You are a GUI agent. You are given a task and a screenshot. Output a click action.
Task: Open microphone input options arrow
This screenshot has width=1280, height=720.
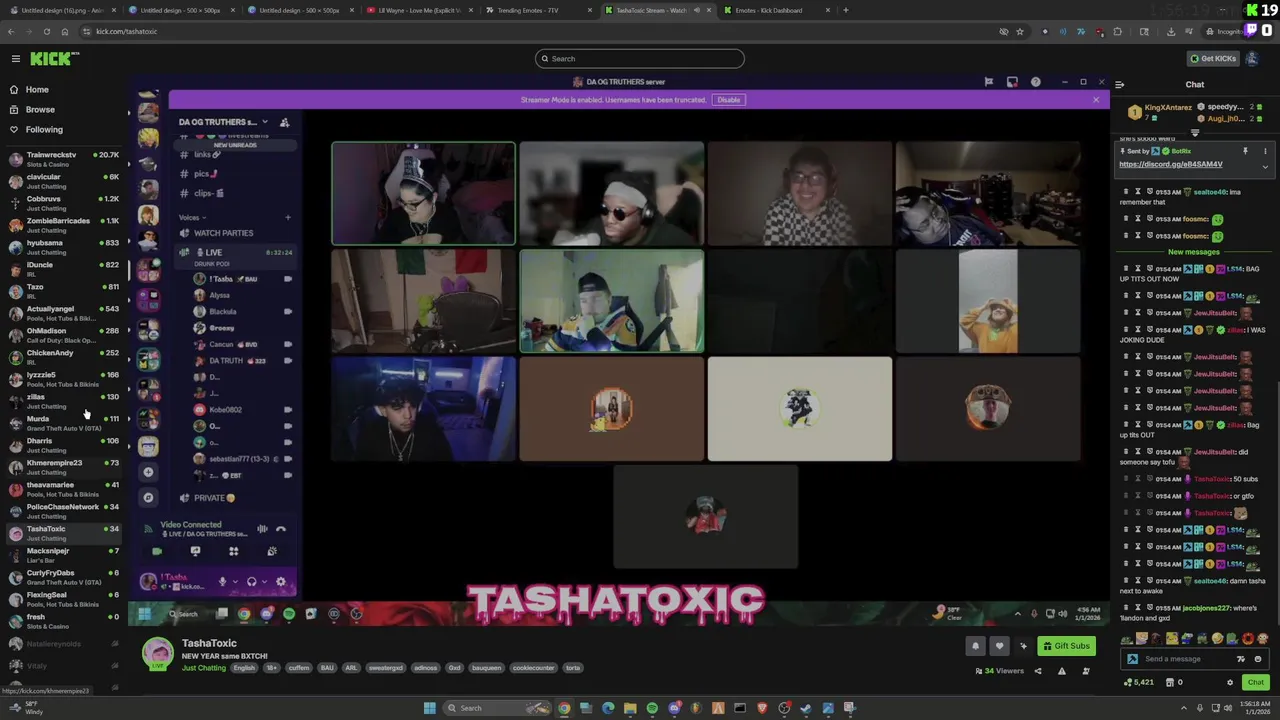click(236, 582)
